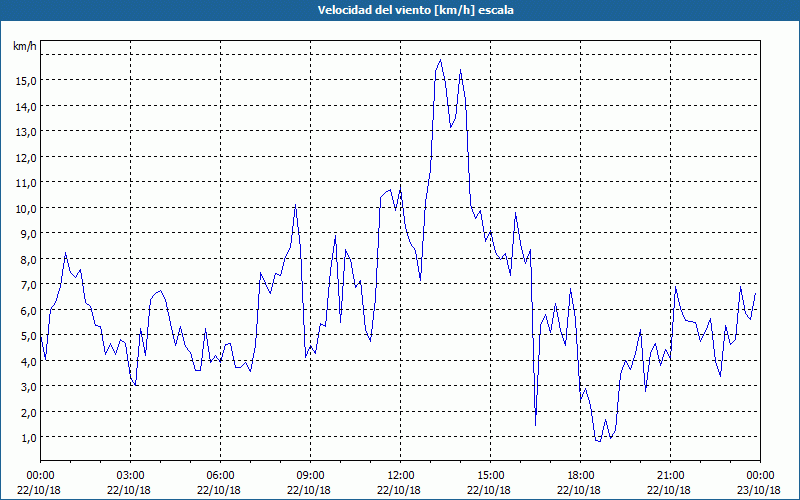Click the lowest wind speed point after 18:00
This screenshot has height=500, width=800.
599,441
